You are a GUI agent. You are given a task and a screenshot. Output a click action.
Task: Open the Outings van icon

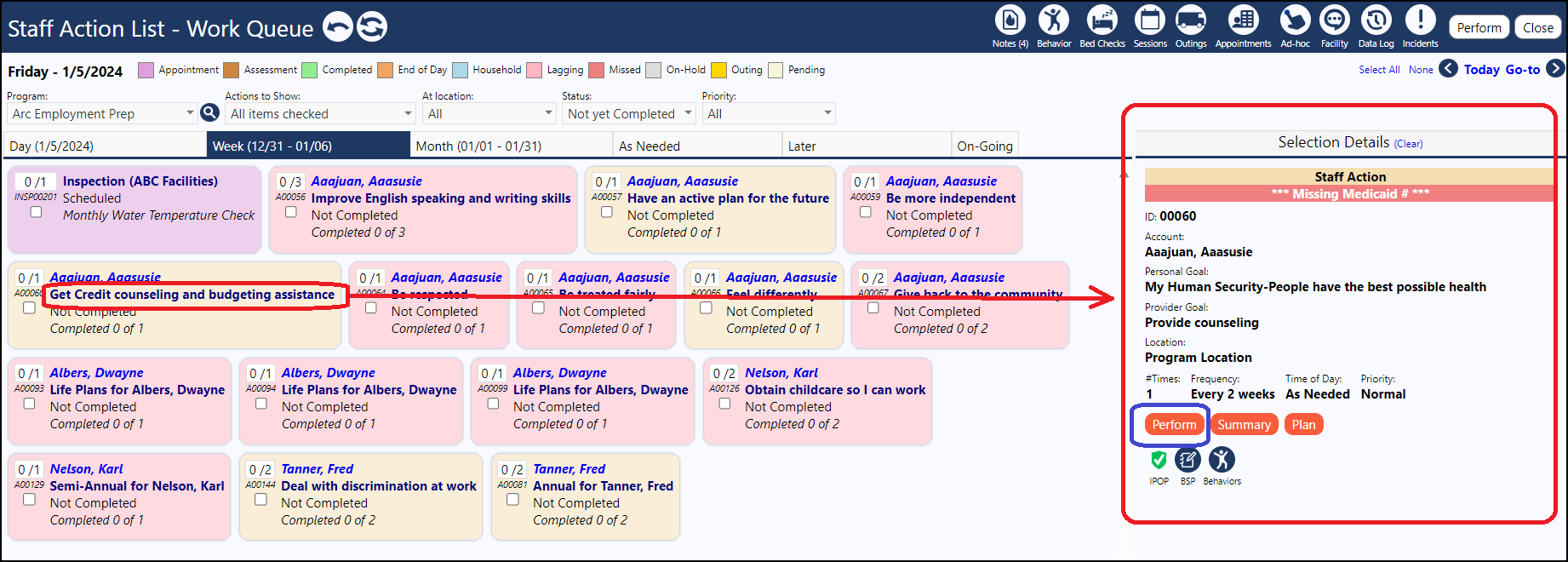[1190, 20]
